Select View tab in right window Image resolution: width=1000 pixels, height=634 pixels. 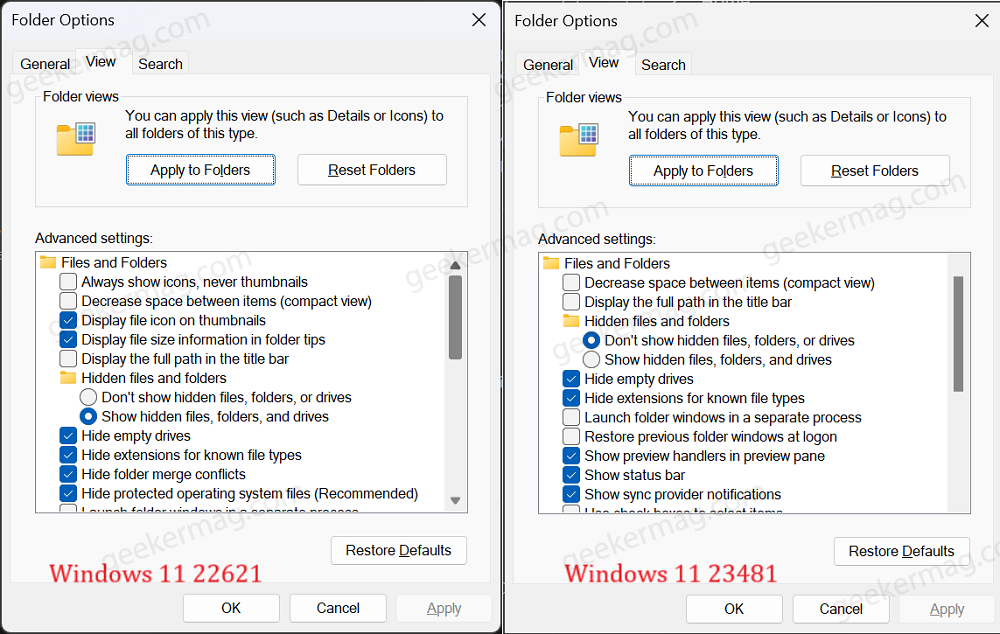point(604,63)
